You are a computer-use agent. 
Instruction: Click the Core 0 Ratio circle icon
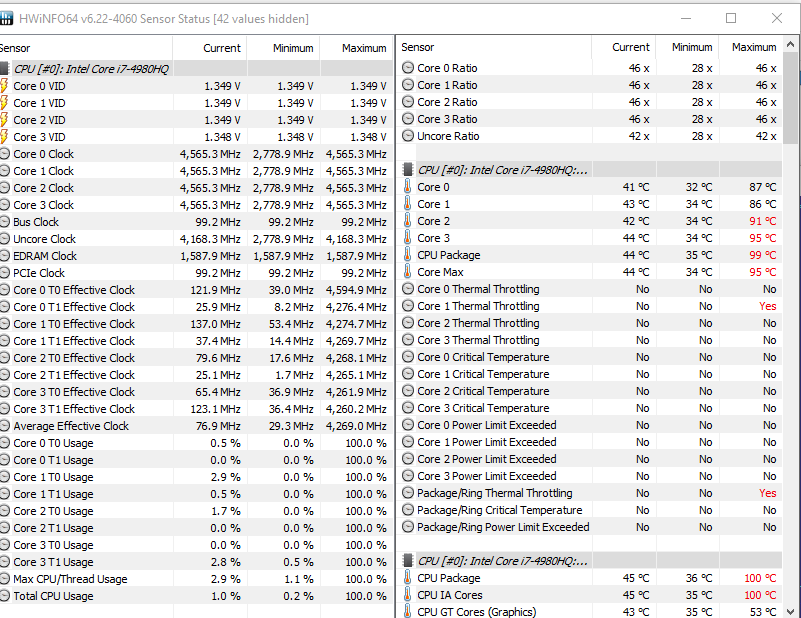(x=407, y=68)
